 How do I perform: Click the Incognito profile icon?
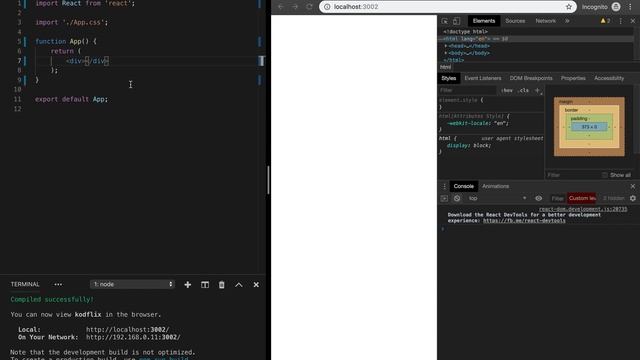(616, 7)
